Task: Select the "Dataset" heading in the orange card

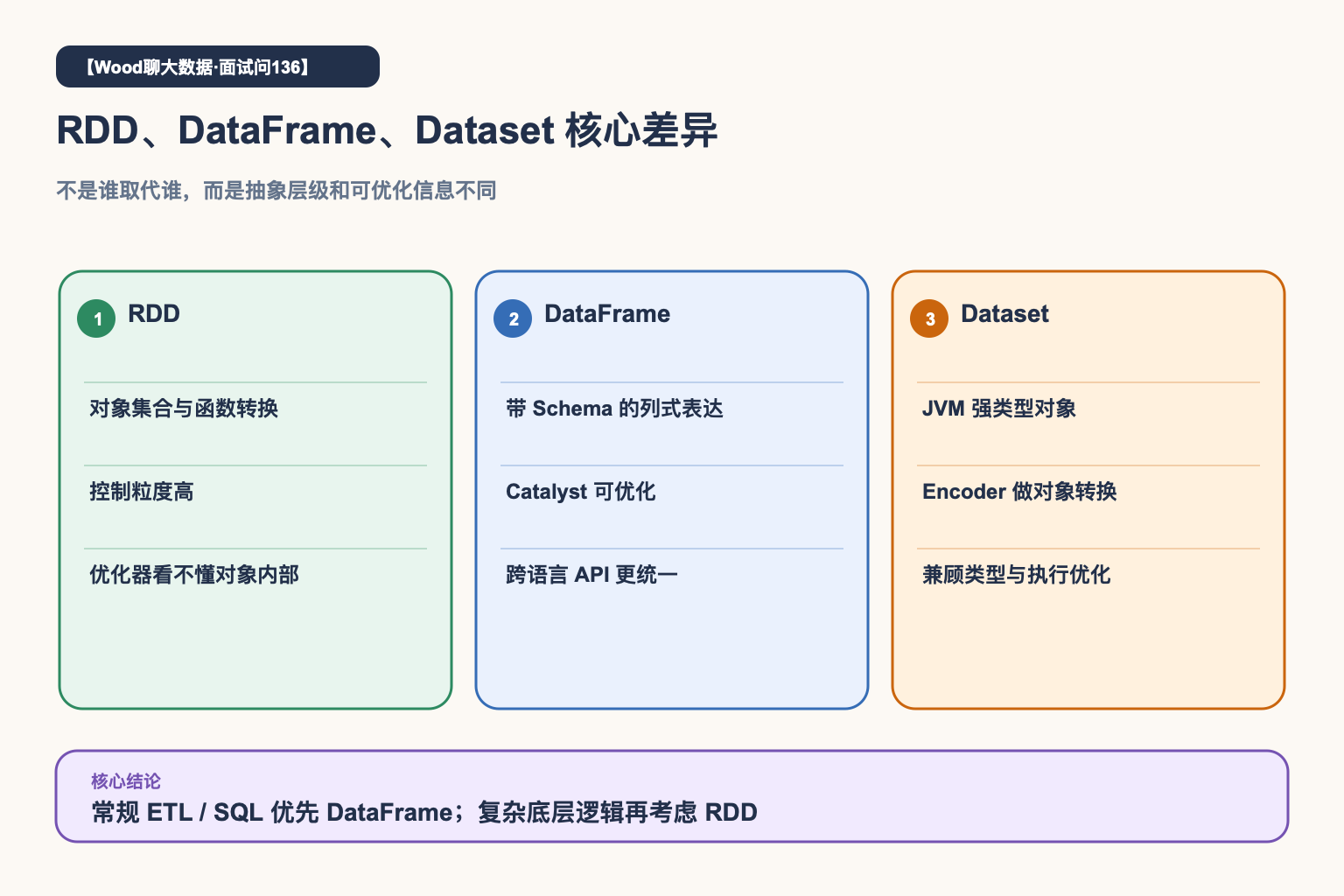Action: (1004, 314)
